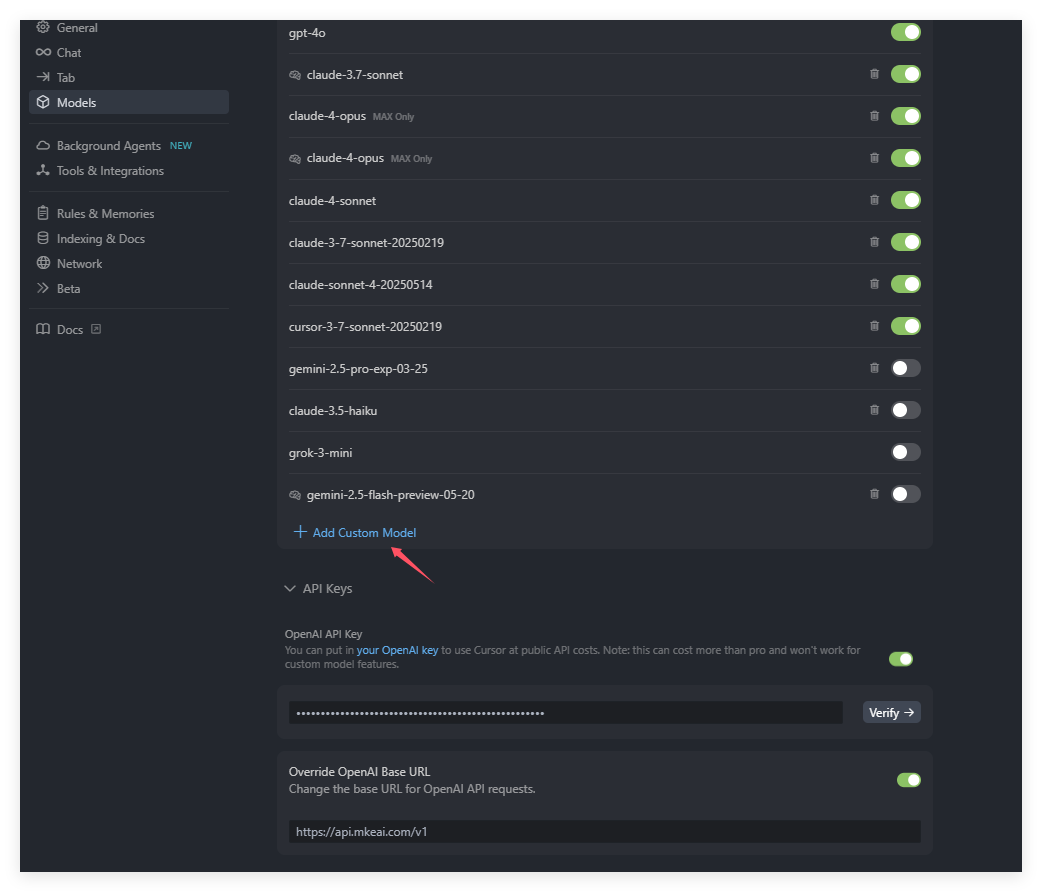Viewport: 1042px width, 892px height.
Task: Click the Indexing & Docs database icon
Action: pos(43,238)
